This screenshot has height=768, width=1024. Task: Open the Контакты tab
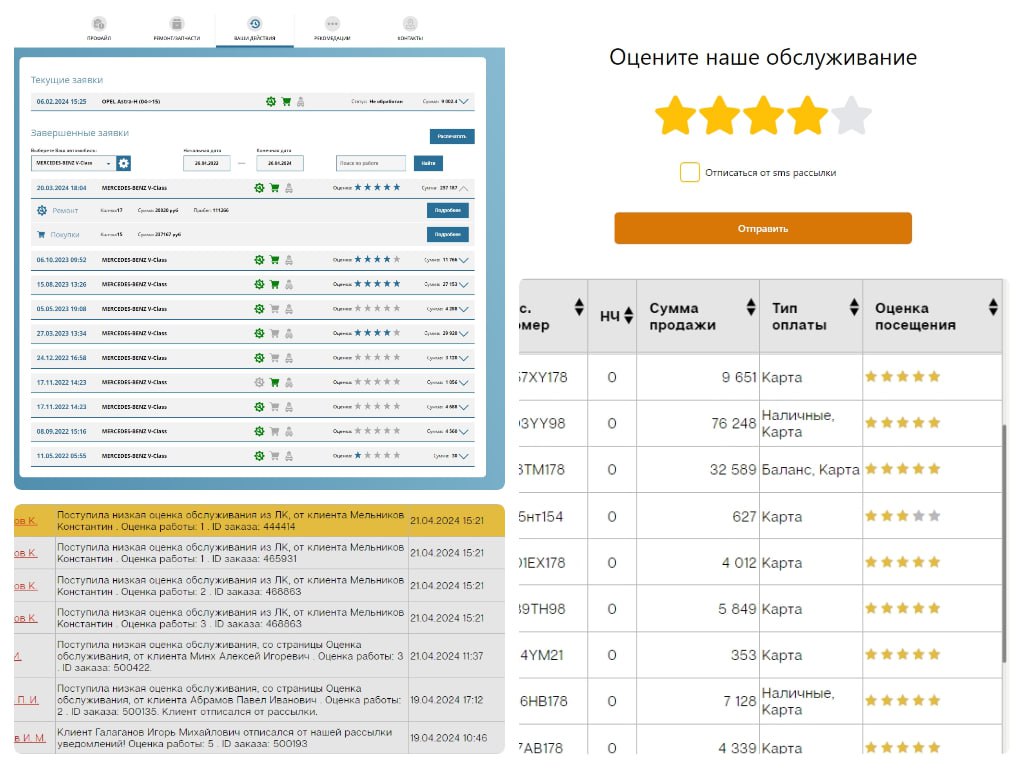(410, 28)
